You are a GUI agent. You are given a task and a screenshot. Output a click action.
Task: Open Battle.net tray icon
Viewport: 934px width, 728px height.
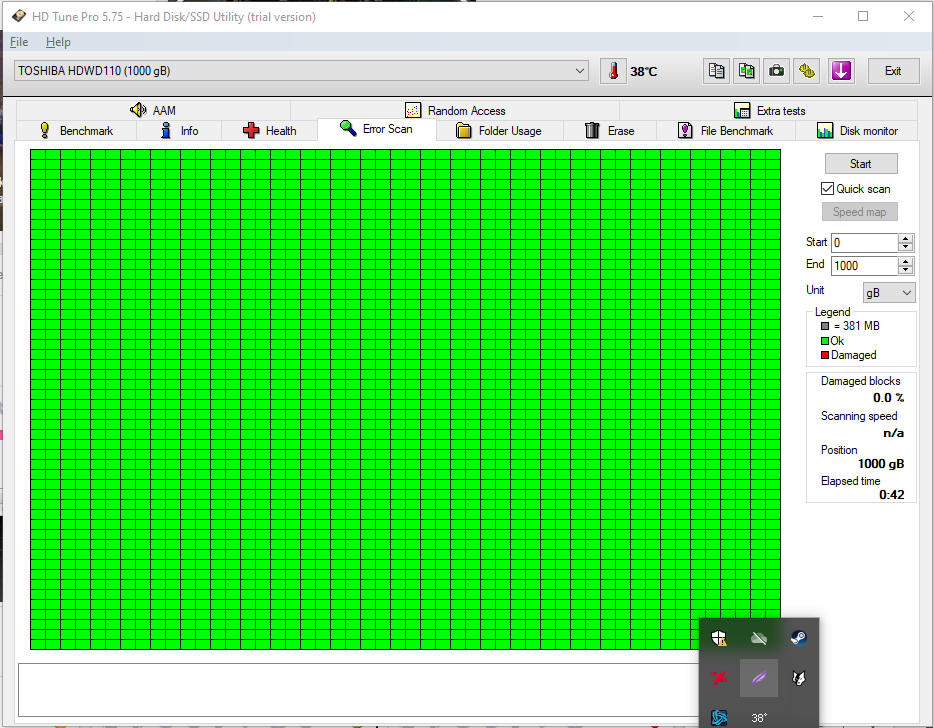point(719,717)
